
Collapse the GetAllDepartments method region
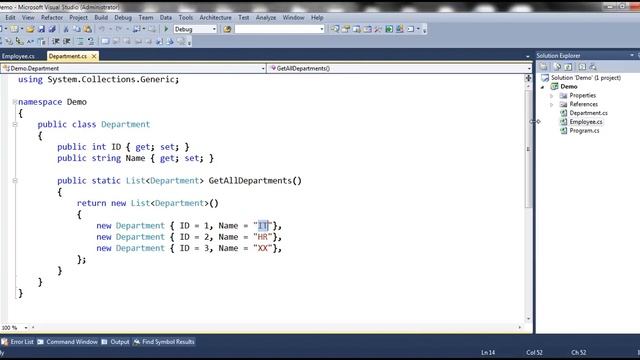pos(15,180)
